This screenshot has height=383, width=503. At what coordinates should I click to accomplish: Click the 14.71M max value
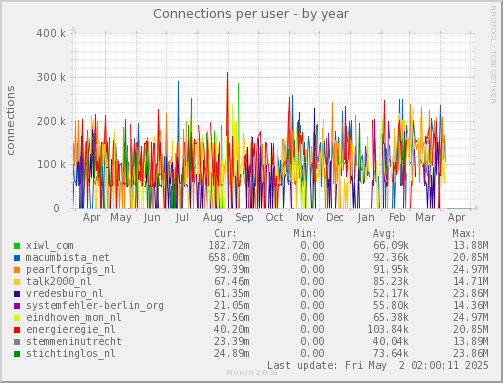click(x=470, y=282)
